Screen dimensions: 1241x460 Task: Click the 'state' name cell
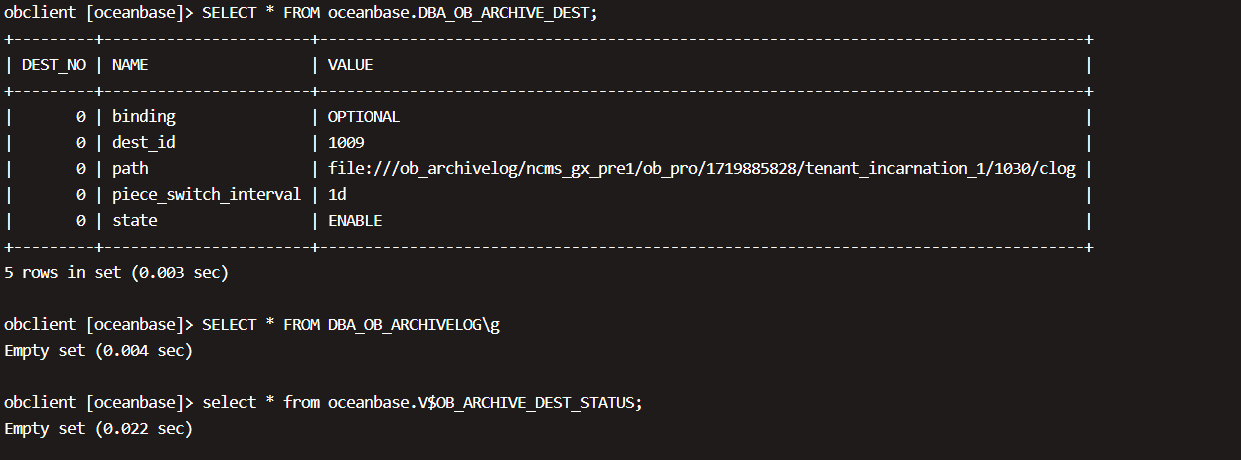pos(134,220)
